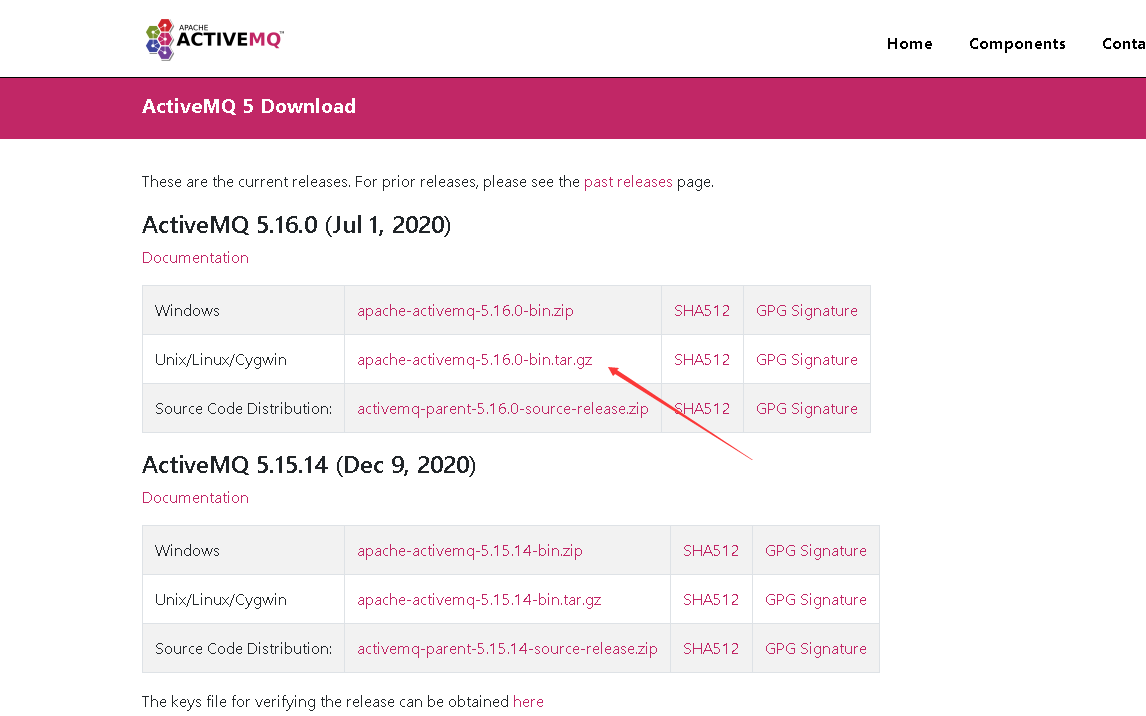Click the Apache ActiveMQ logo
Viewport: 1146px width, 716px height.
pyautogui.click(x=214, y=39)
